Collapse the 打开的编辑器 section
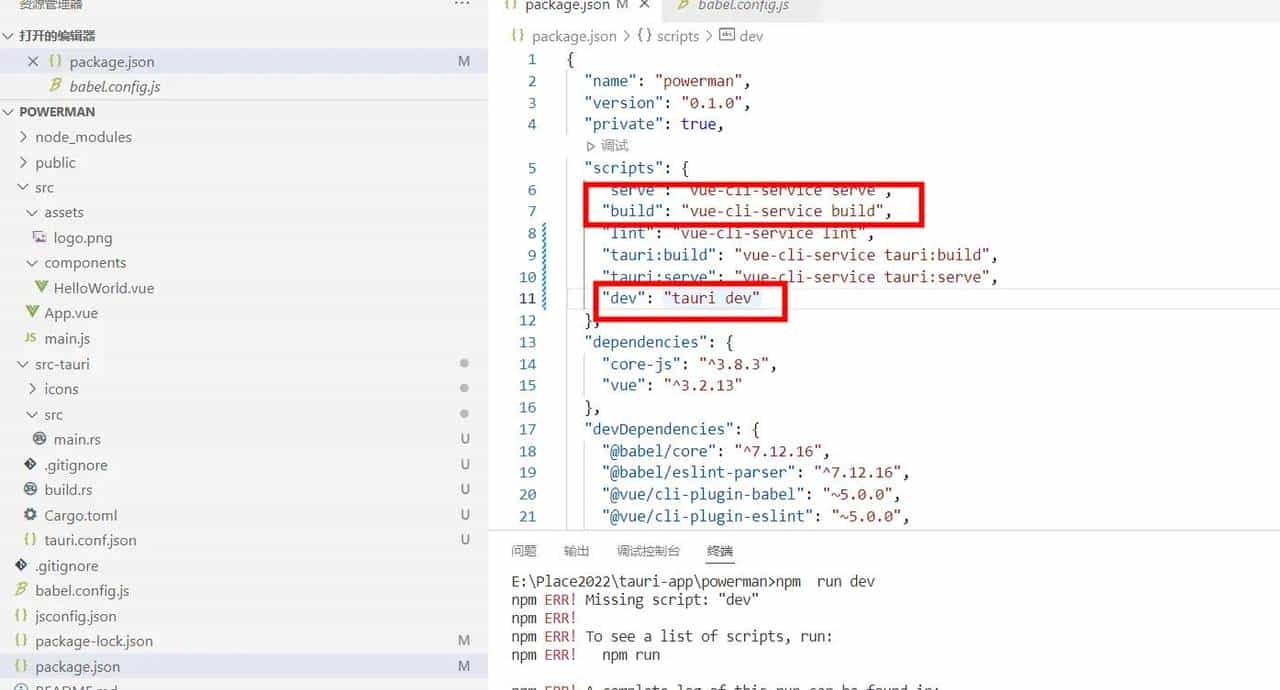The image size is (1280, 690). (x=10, y=36)
